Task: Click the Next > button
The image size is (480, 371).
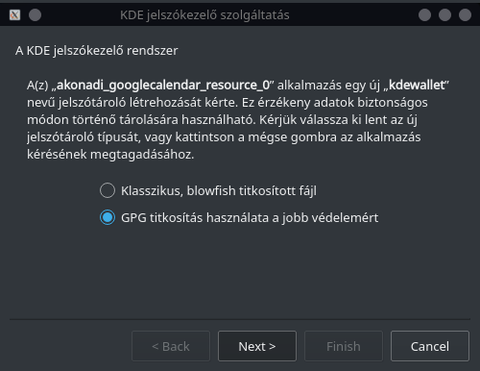Action: (257, 346)
